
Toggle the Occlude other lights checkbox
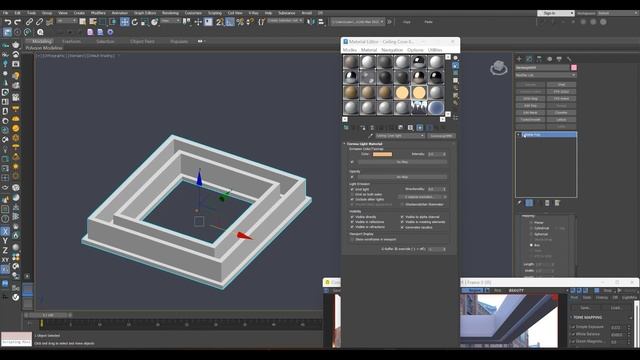pyautogui.click(x=352, y=200)
